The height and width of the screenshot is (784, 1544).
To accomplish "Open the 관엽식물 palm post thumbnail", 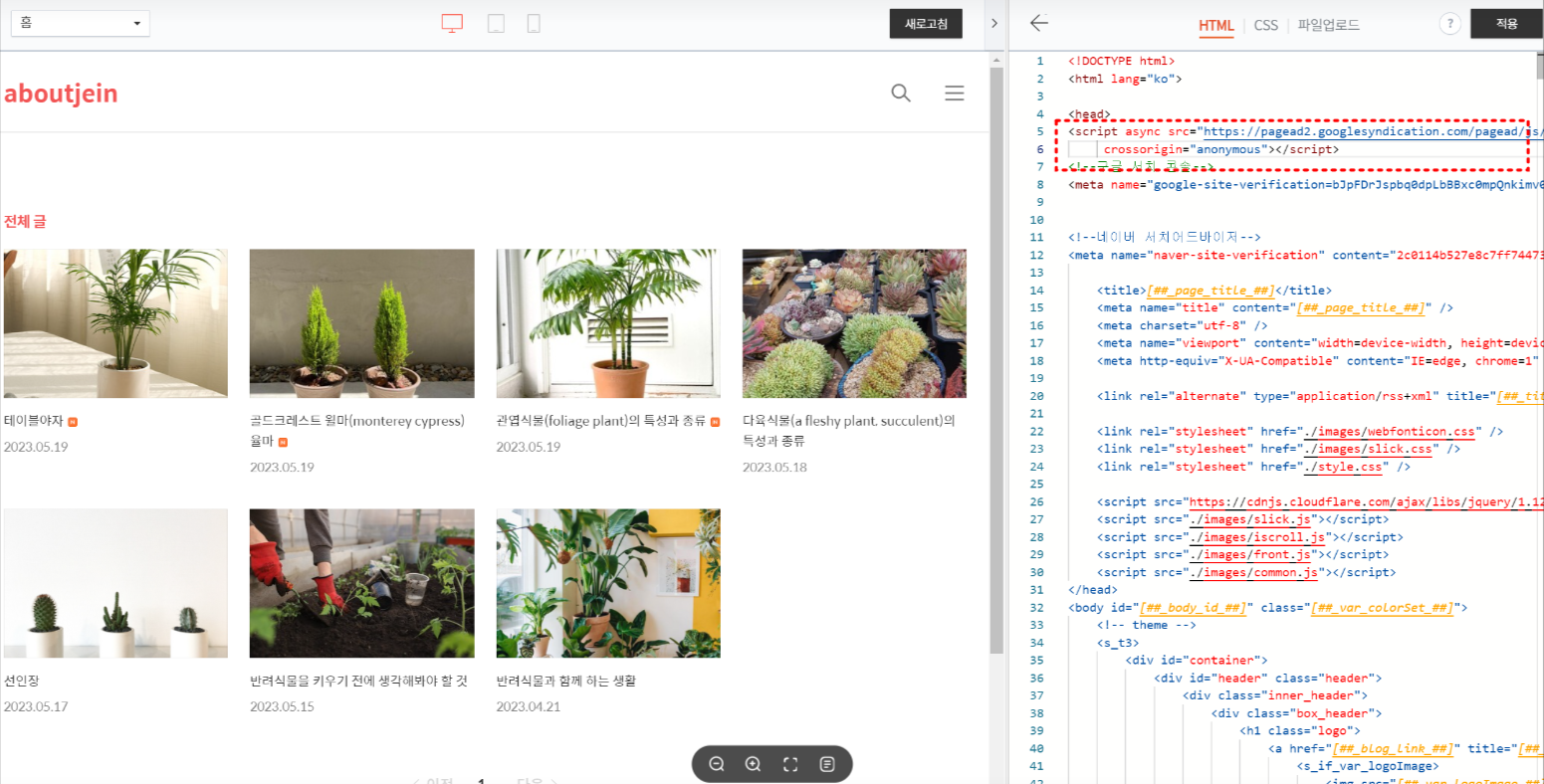I will 608,323.
